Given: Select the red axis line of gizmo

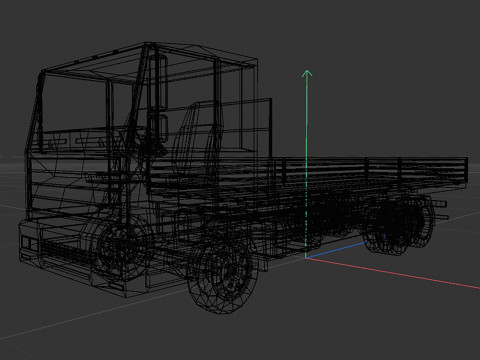Looking at the screenshot, I should tap(393, 273).
